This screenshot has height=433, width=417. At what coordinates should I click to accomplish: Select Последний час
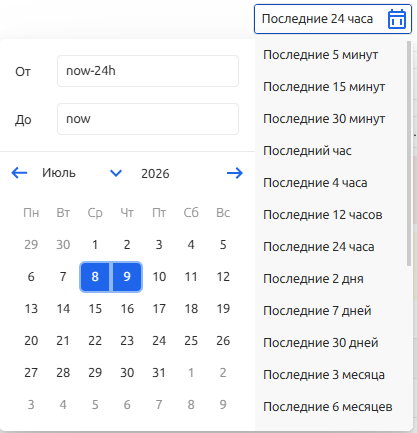[307, 151]
